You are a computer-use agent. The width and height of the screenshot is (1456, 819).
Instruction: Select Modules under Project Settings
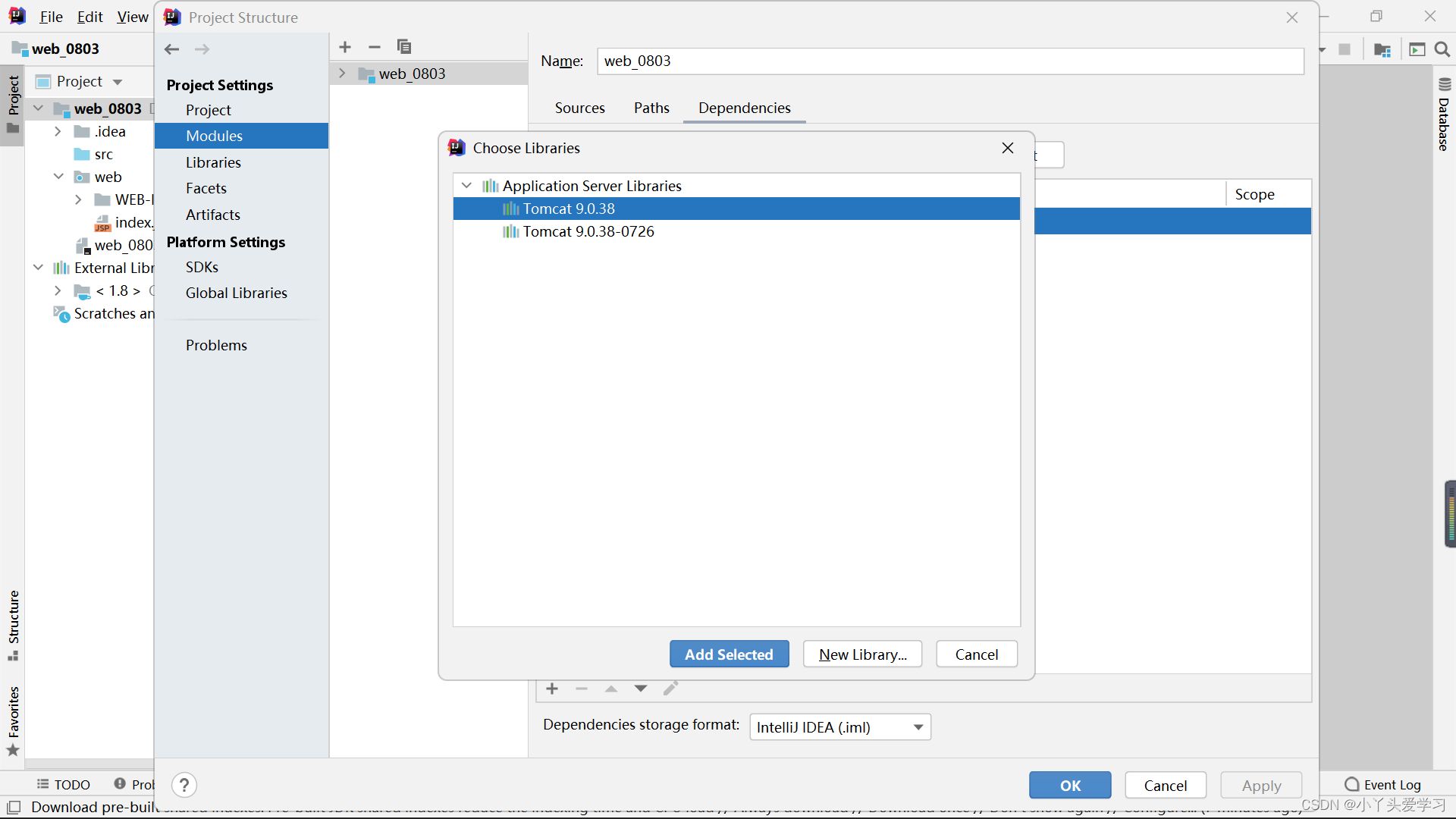point(241,136)
